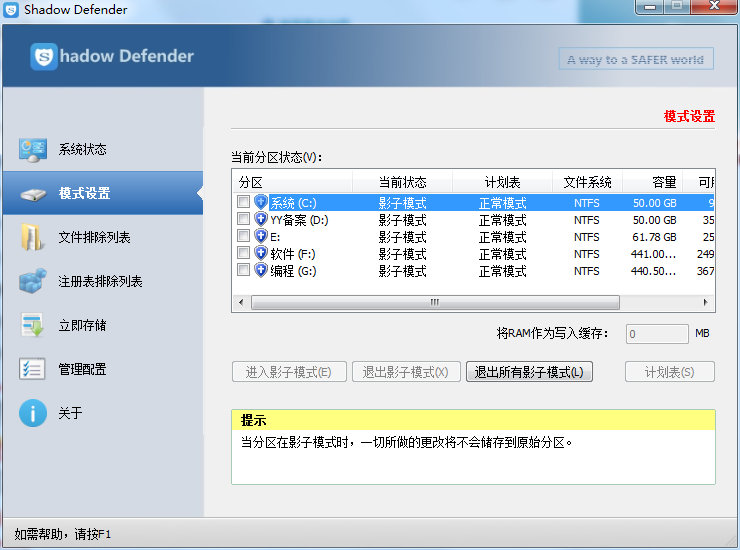Click the 当前分区状态(V): label
This screenshot has height=550, width=740.
[277, 157]
